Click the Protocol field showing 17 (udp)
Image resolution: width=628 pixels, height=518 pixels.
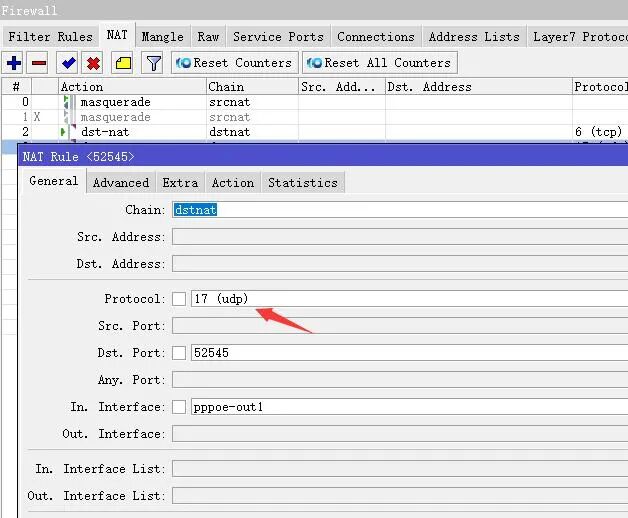[409, 299]
